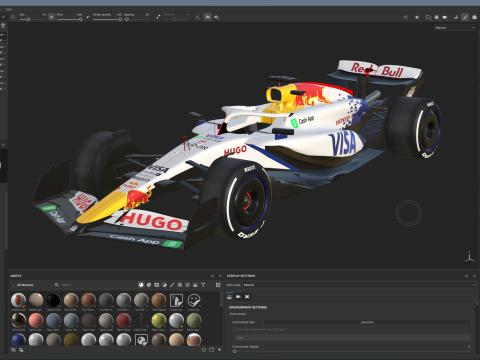
Task: Switch to environment settings tab icon
Action: pos(229,297)
